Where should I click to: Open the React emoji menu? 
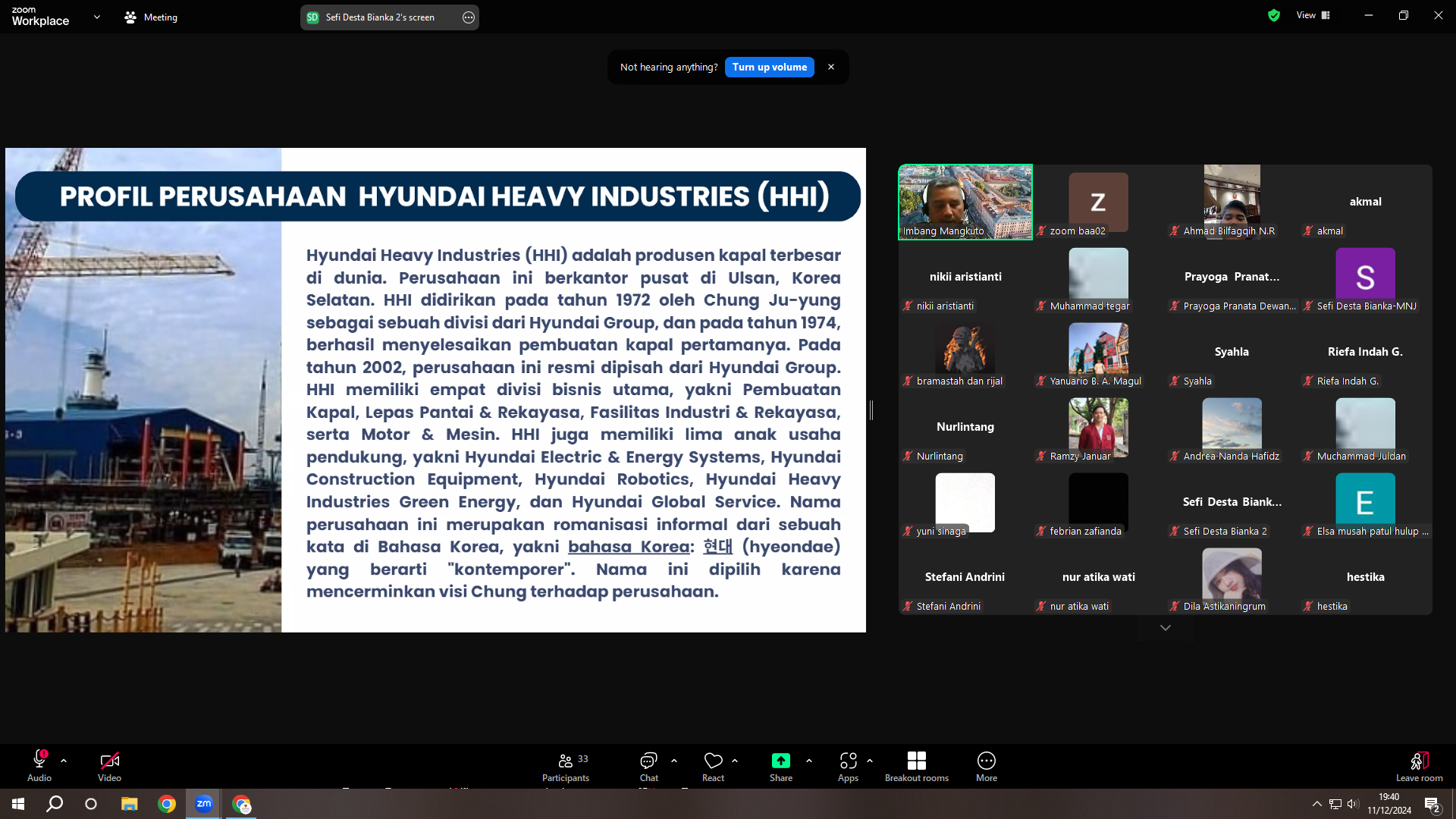[x=713, y=766]
